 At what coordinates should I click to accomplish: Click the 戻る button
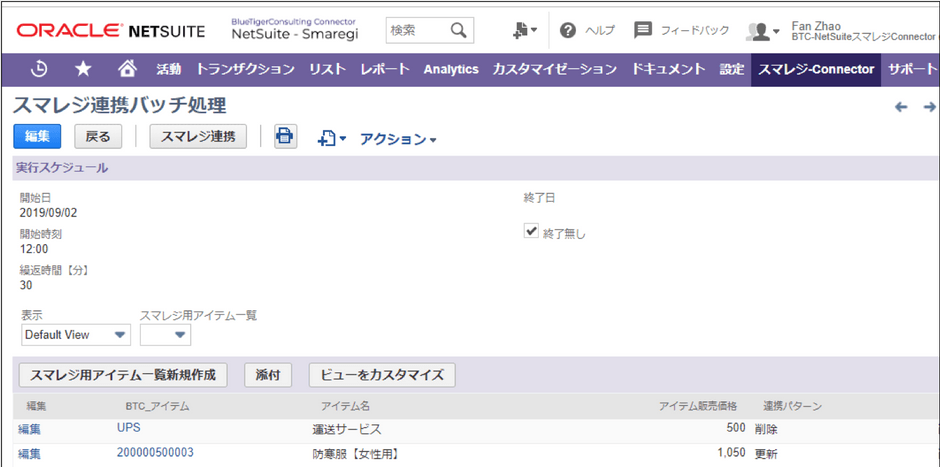click(98, 137)
